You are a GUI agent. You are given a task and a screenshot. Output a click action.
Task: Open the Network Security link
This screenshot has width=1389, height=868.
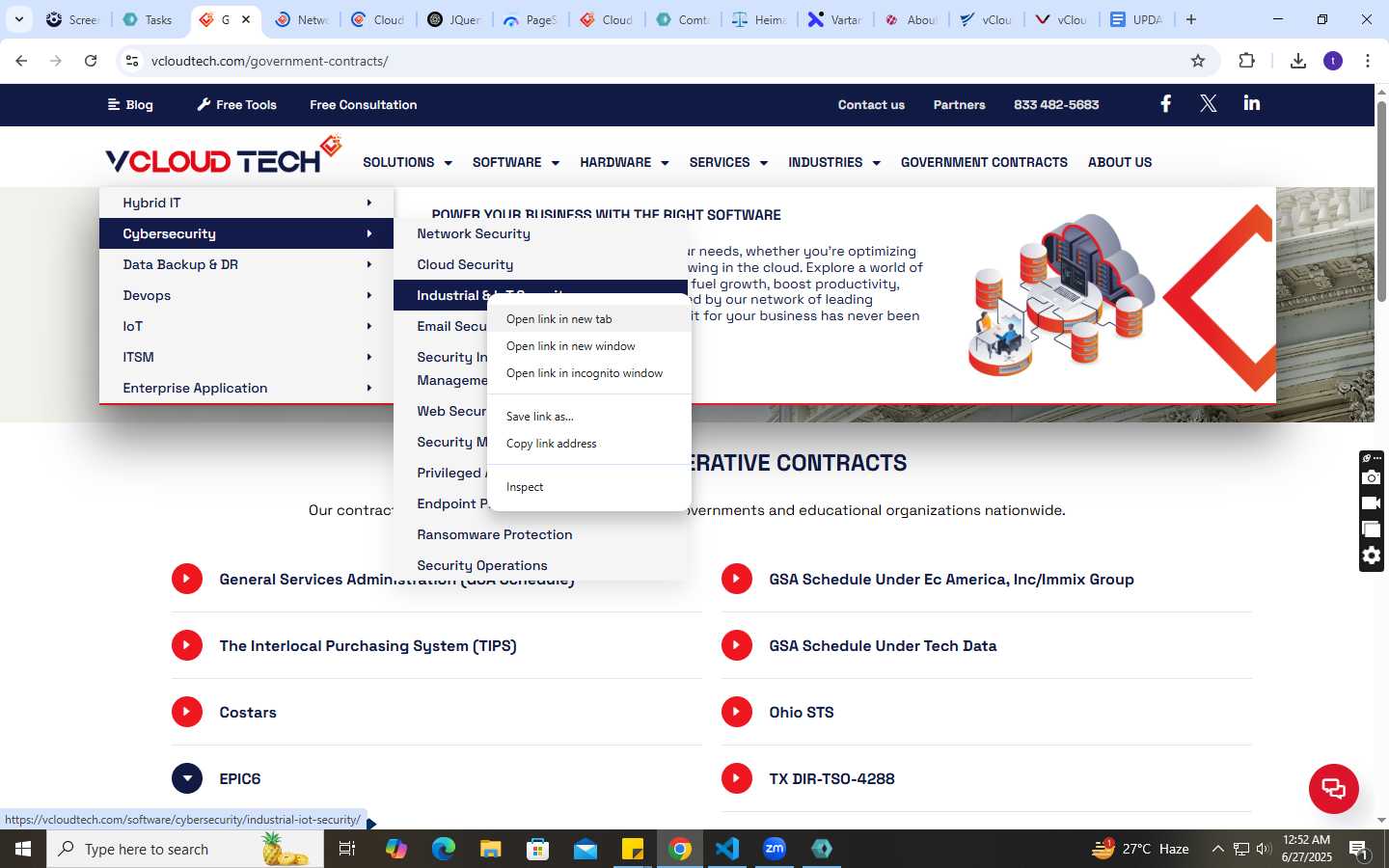point(474,233)
